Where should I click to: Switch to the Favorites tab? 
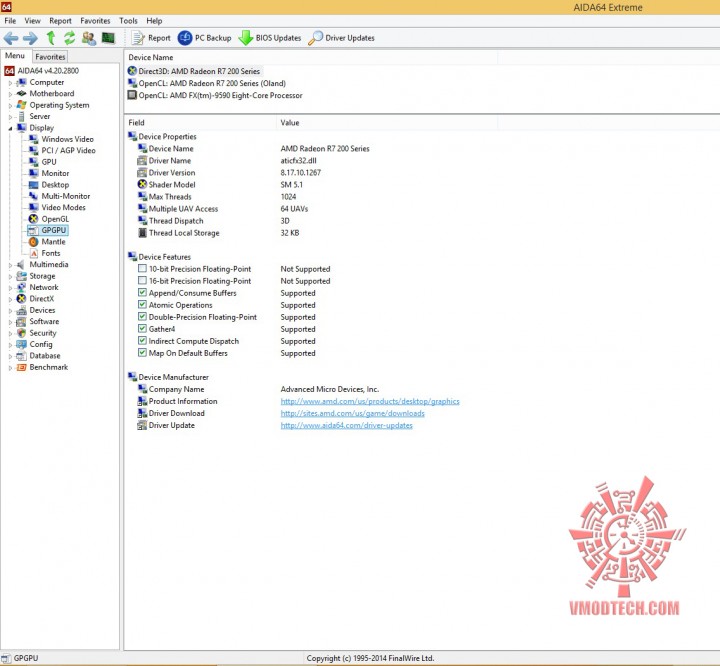pos(50,57)
